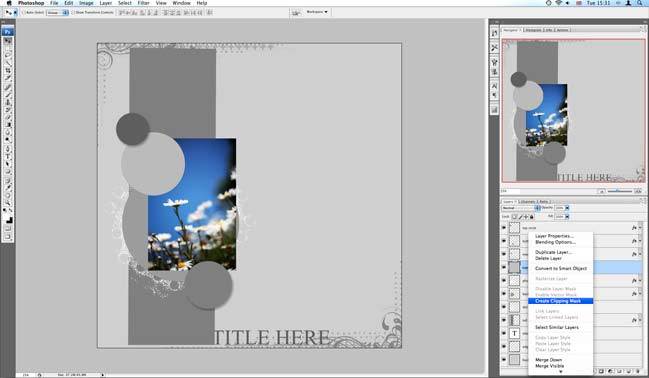Click the zoom in icon in Navigator
649x378 pixels.
point(638,191)
